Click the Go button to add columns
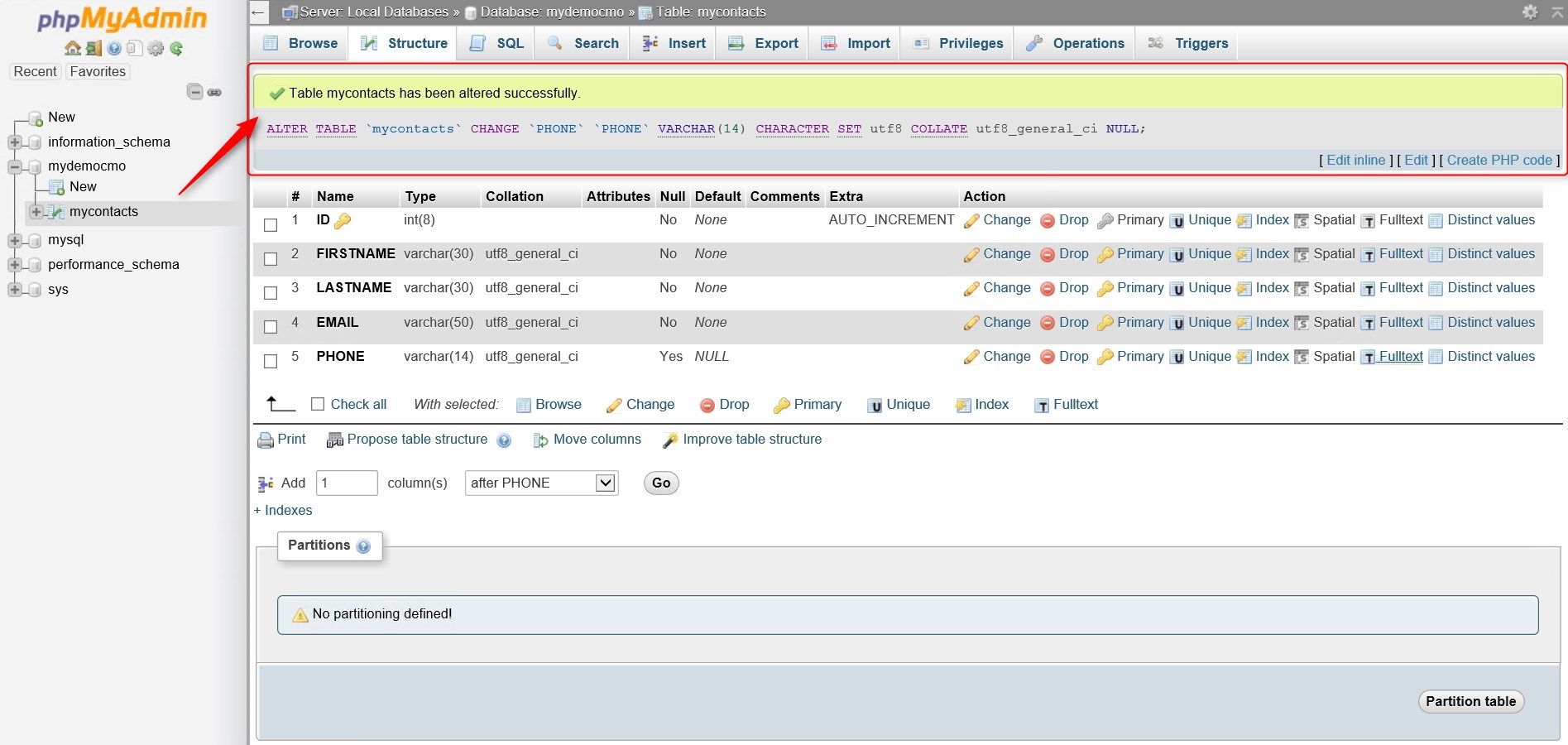Image resolution: width=1568 pixels, height=745 pixels. [659, 483]
